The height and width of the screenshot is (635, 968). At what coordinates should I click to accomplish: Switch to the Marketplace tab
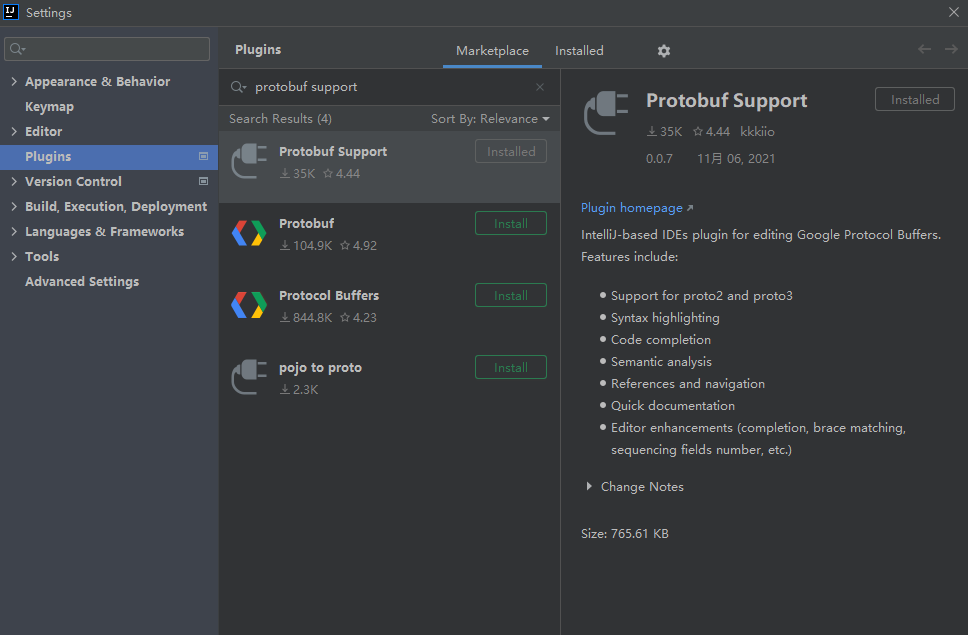tap(492, 51)
